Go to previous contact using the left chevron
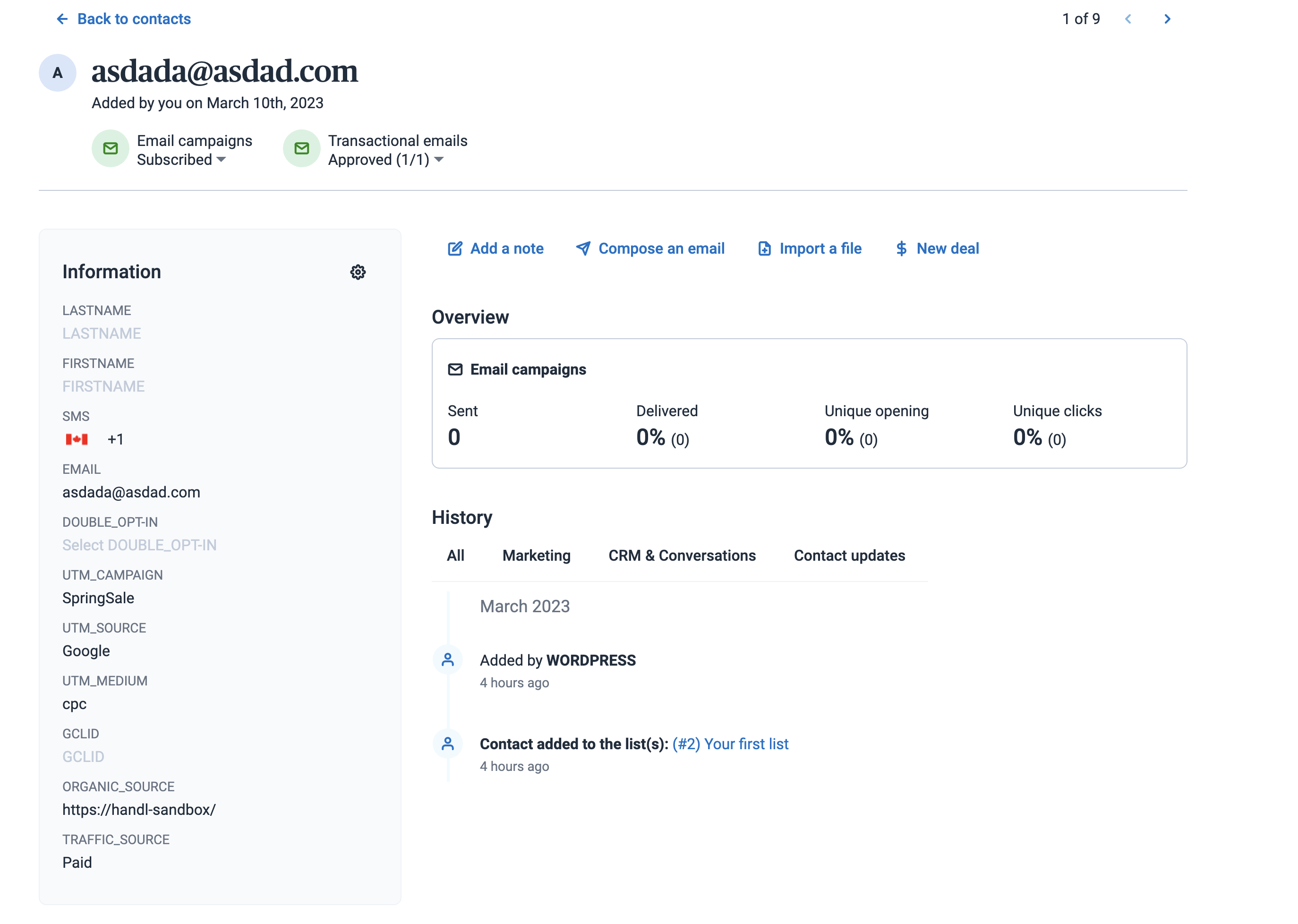This screenshot has height=924, width=1298. [1127, 19]
